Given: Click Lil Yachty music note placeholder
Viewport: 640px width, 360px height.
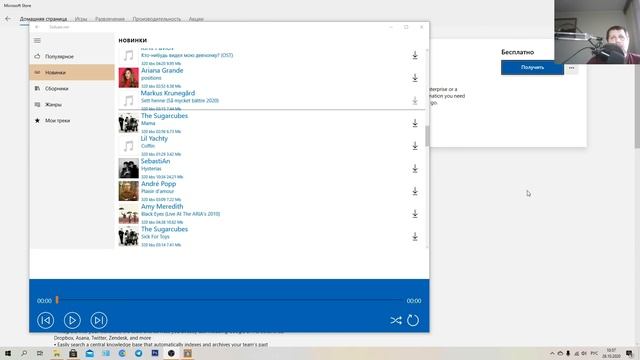Looking at the screenshot, I should coord(129,146).
